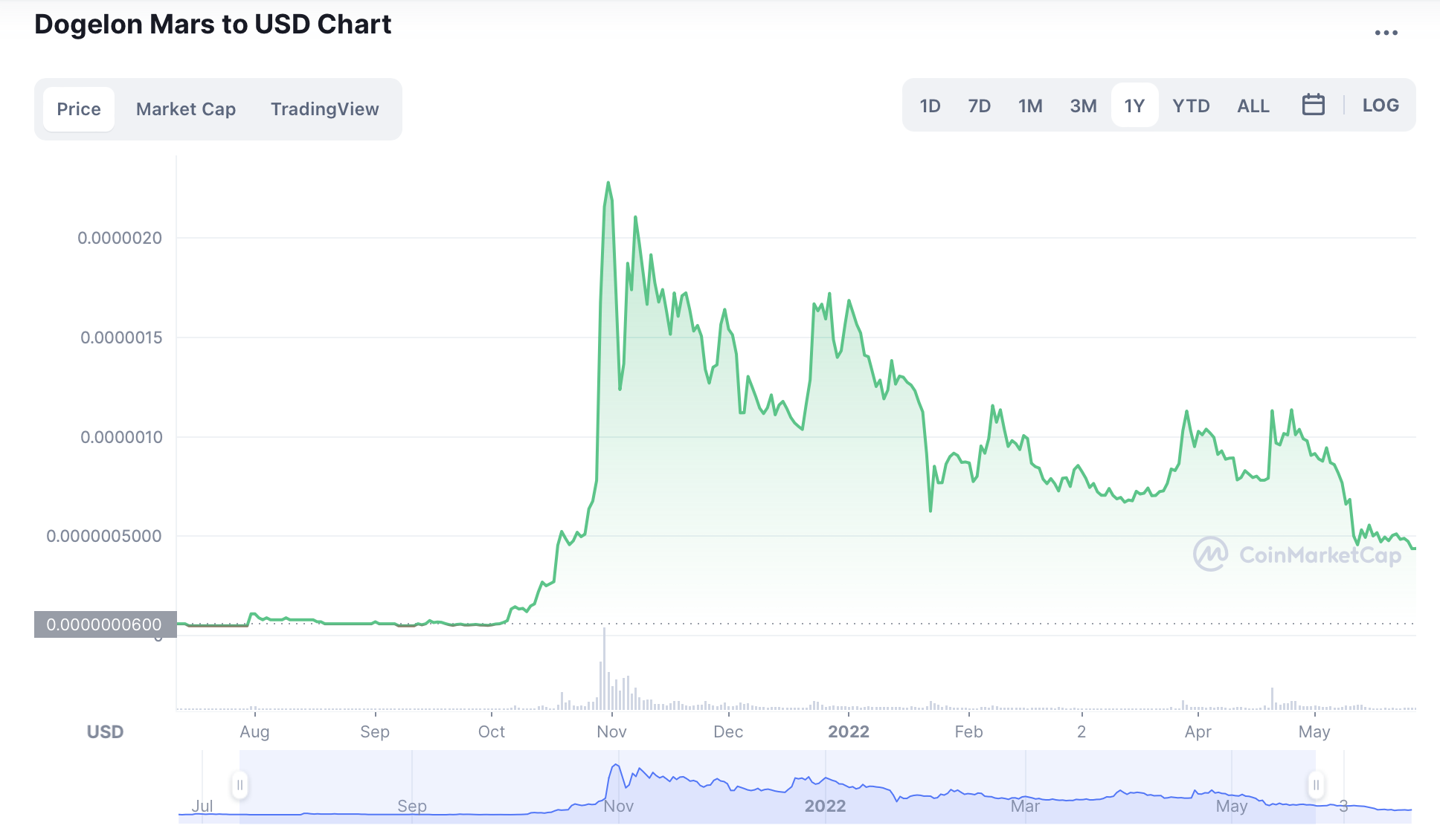The image size is (1440, 840).
Task: Click the tallest volume bar near Nov
Action: [x=604, y=668]
